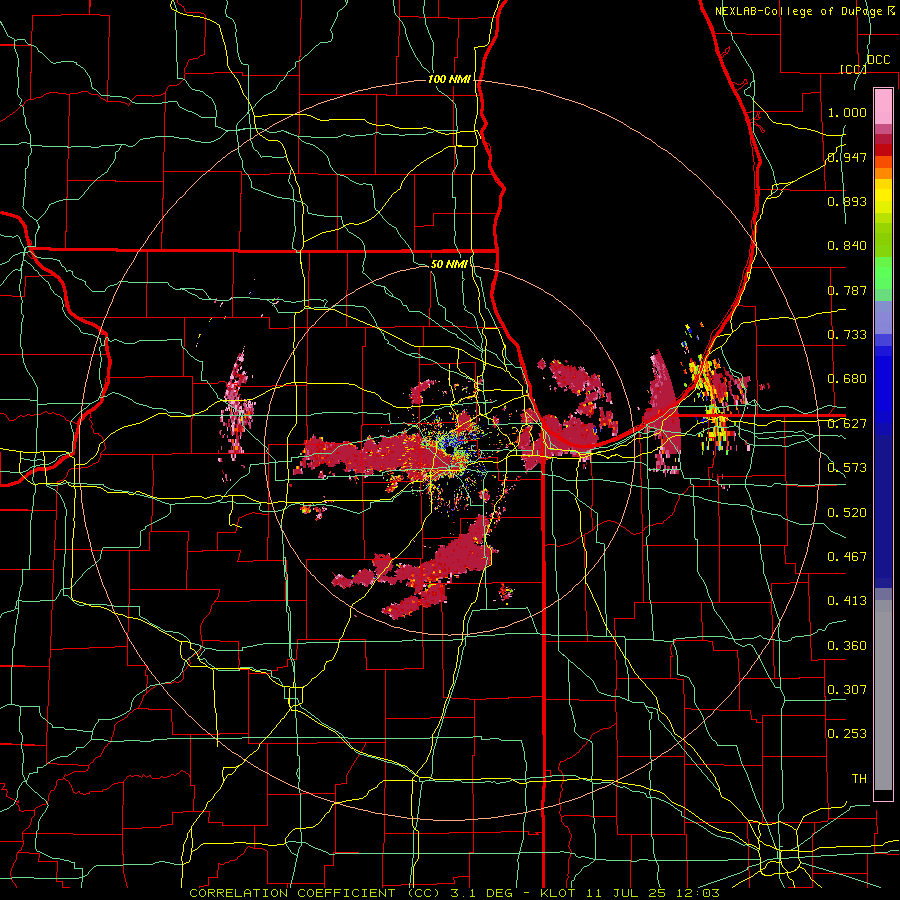Image resolution: width=900 pixels, height=900 pixels.
Task: Select the 0.947 scale value
Action: (x=847, y=157)
